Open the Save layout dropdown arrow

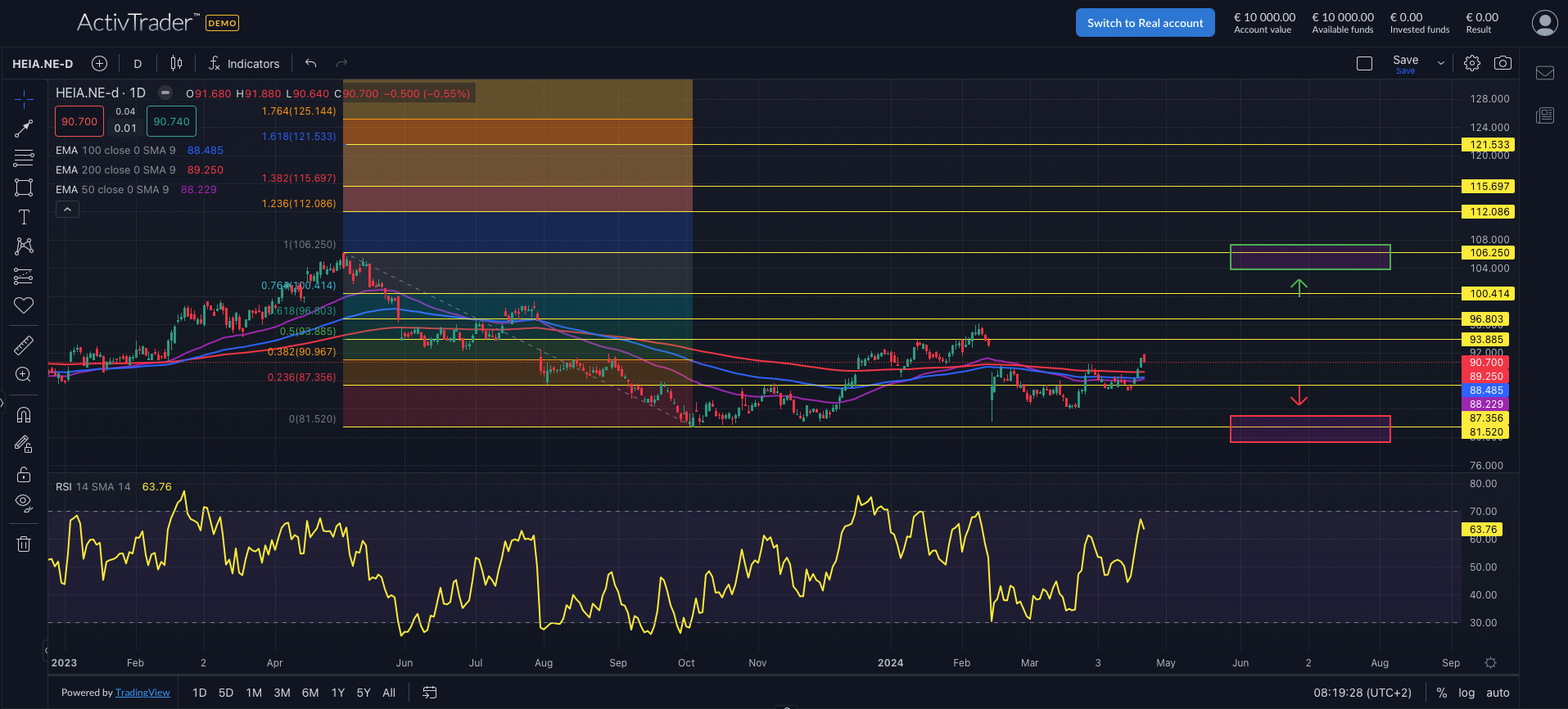(x=1441, y=63)
